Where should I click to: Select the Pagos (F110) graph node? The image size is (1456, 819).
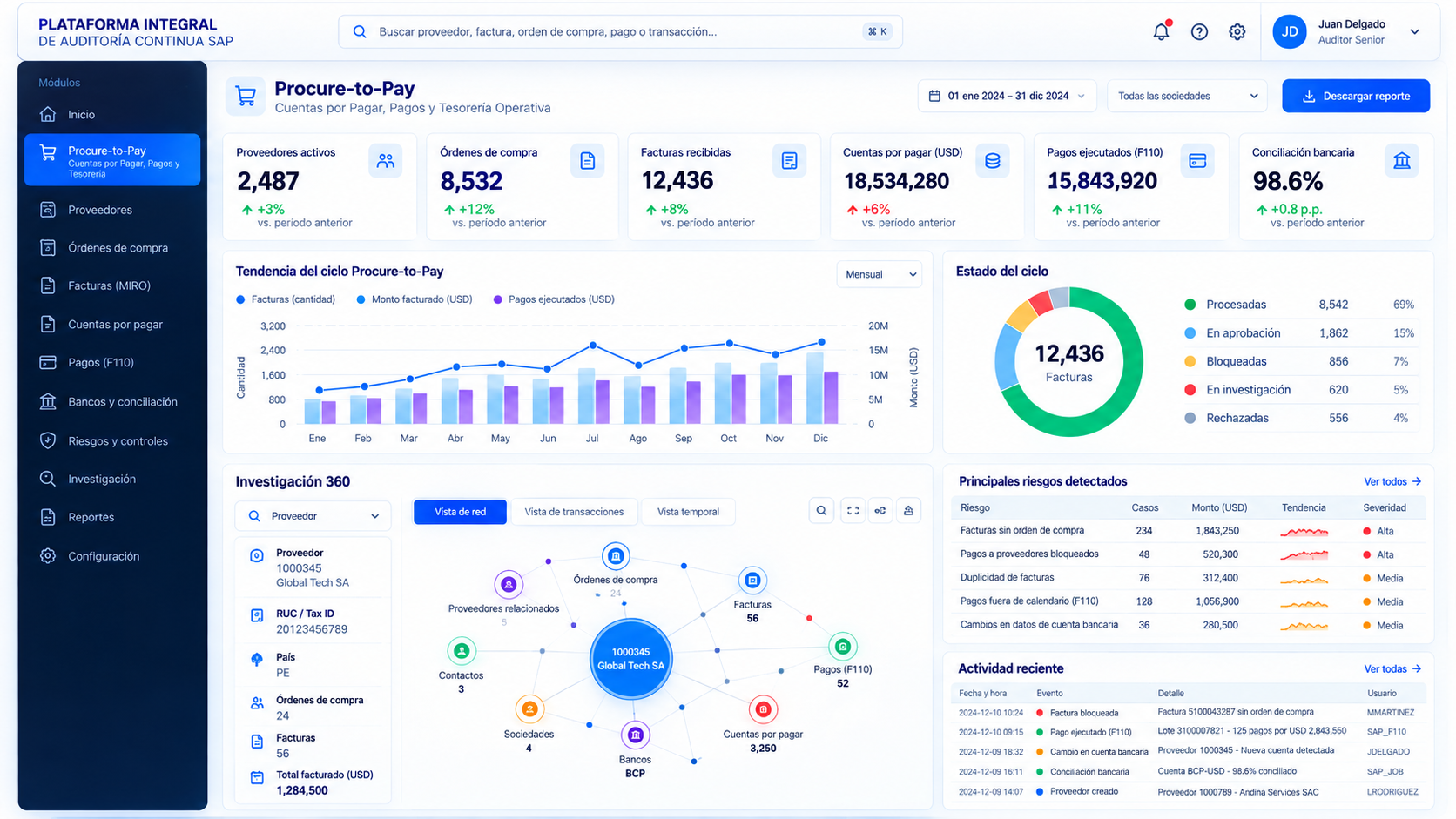[842, 646]
